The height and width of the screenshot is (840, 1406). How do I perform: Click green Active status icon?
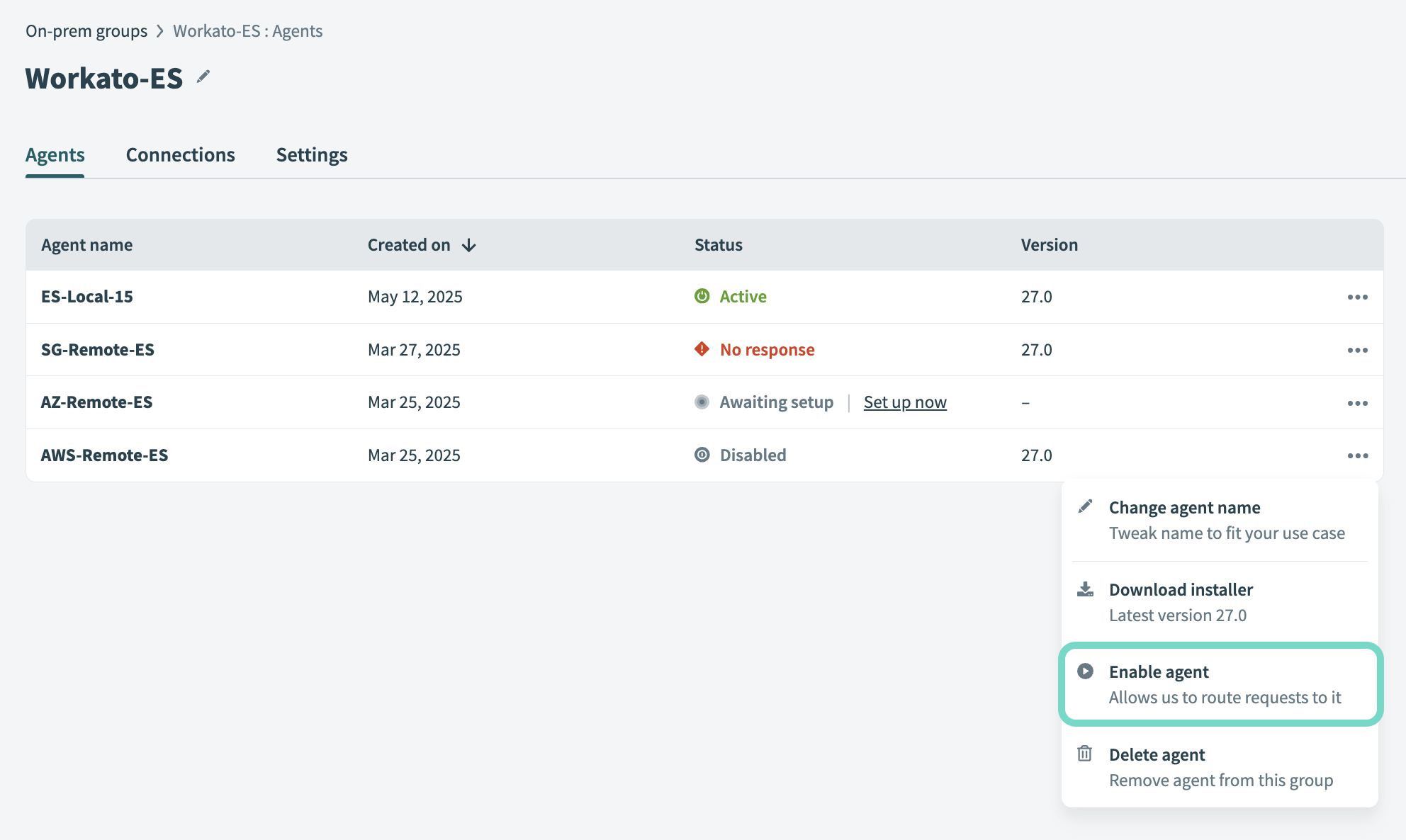coord(702,296)
